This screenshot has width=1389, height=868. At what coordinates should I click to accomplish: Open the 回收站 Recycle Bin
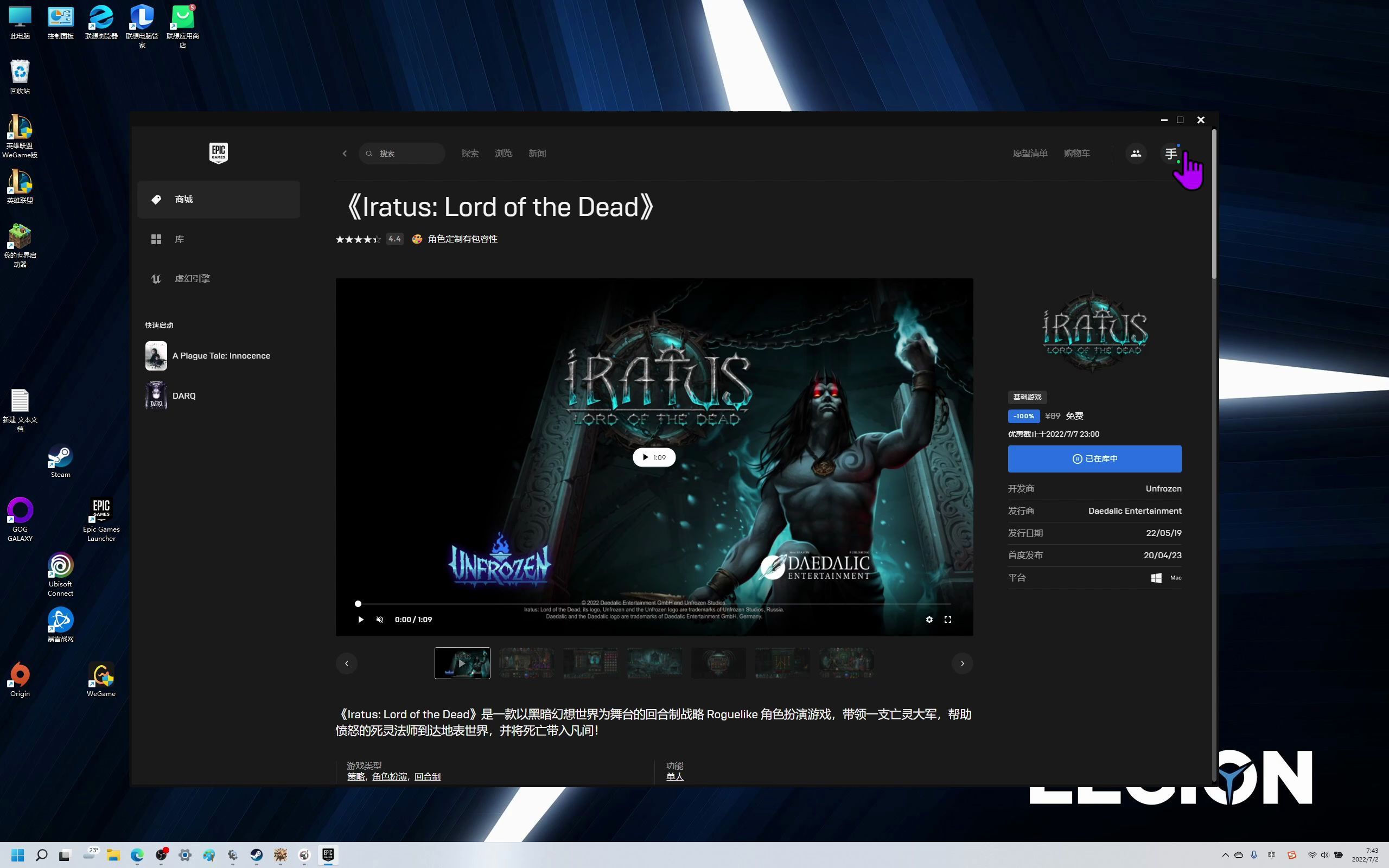(x=20, y=77)
